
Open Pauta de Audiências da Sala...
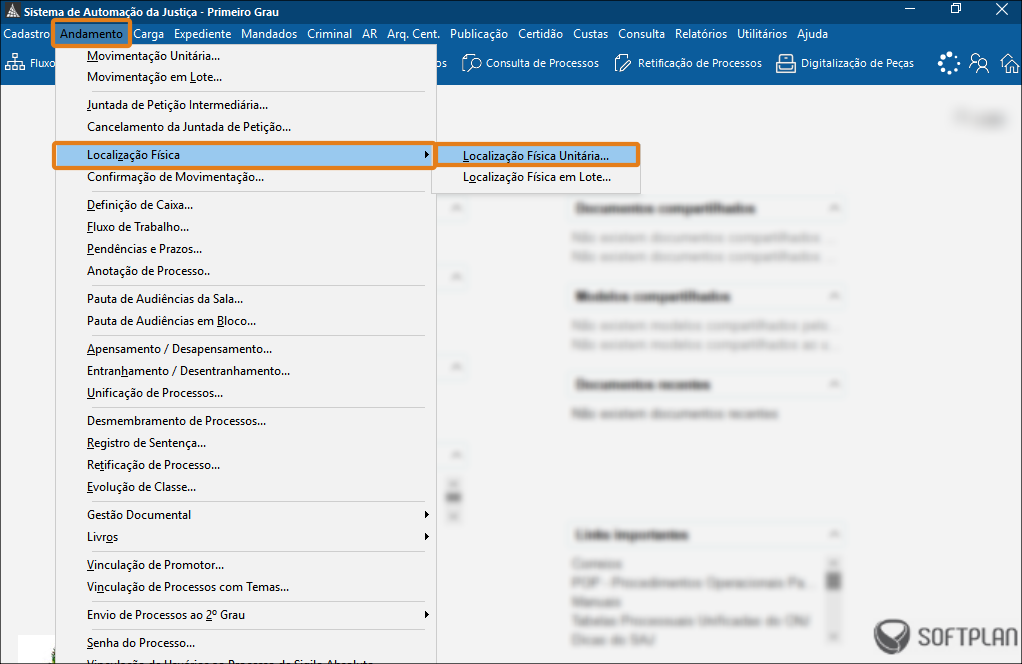[244, 299]
